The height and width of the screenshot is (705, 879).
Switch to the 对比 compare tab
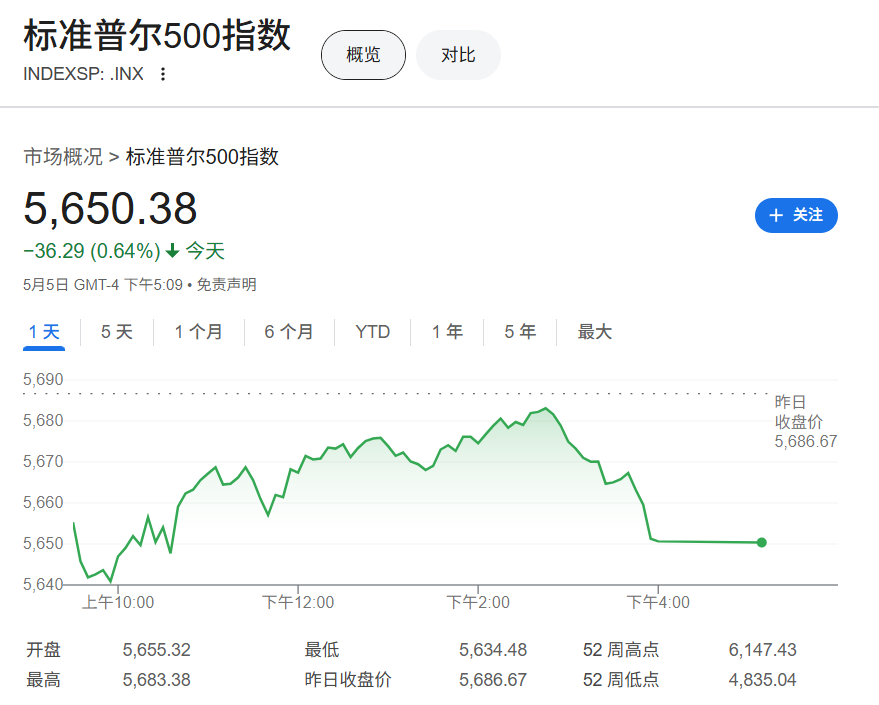(458, 55)
